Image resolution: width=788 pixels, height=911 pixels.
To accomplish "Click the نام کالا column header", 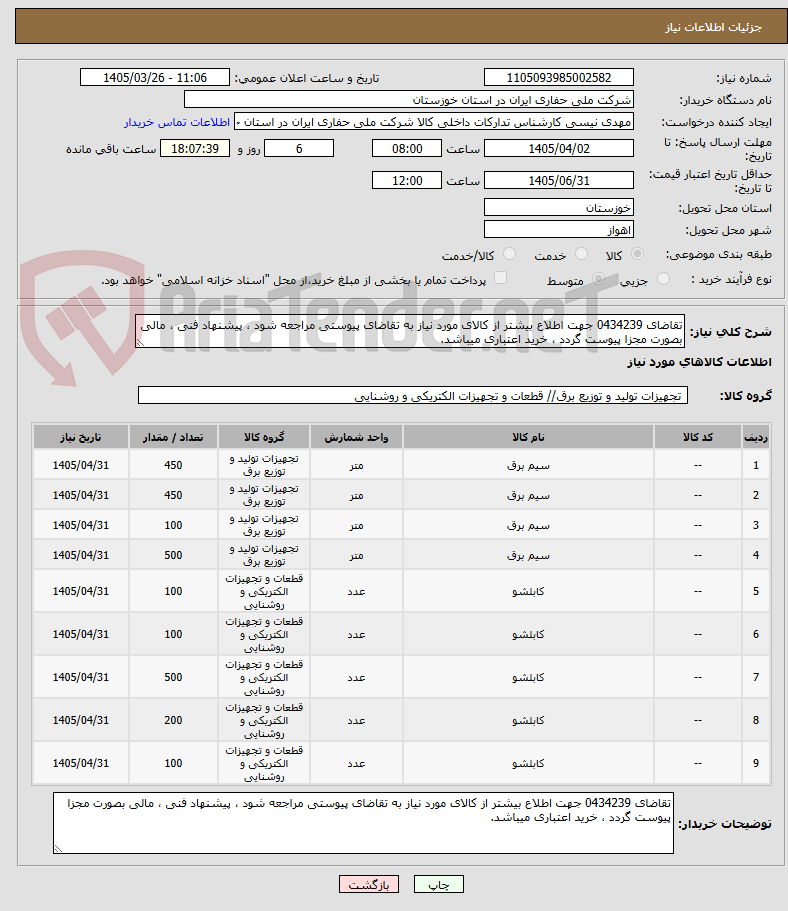I will point(528,437).
